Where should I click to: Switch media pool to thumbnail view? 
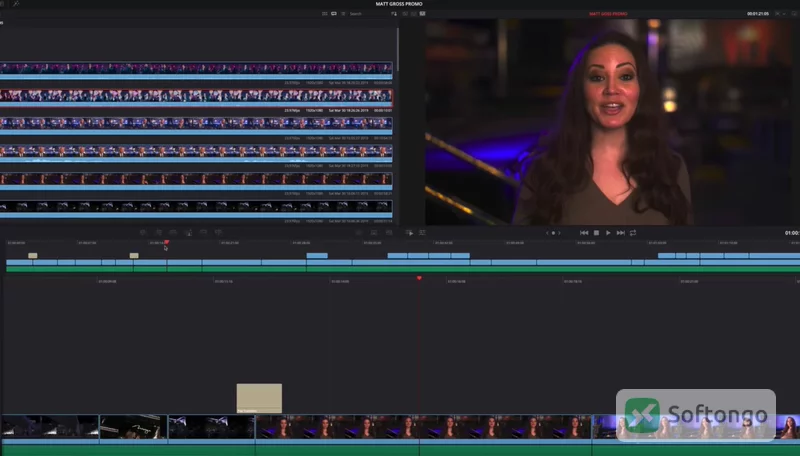coord(324,14)
